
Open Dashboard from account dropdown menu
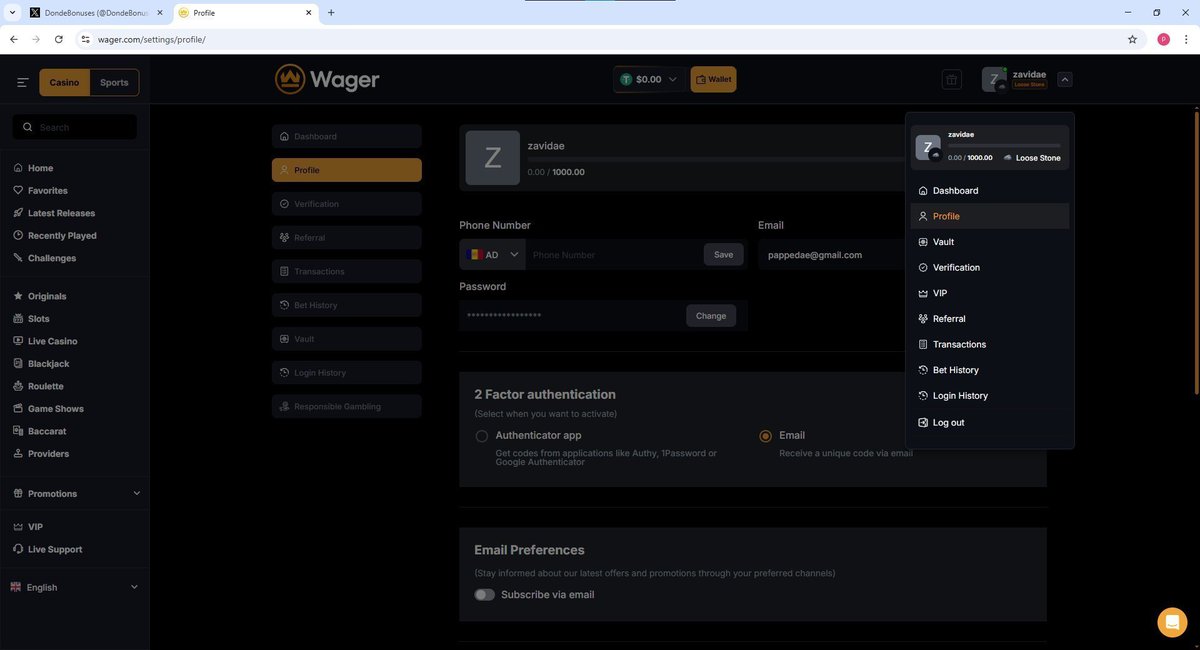[x=990, y=190]
